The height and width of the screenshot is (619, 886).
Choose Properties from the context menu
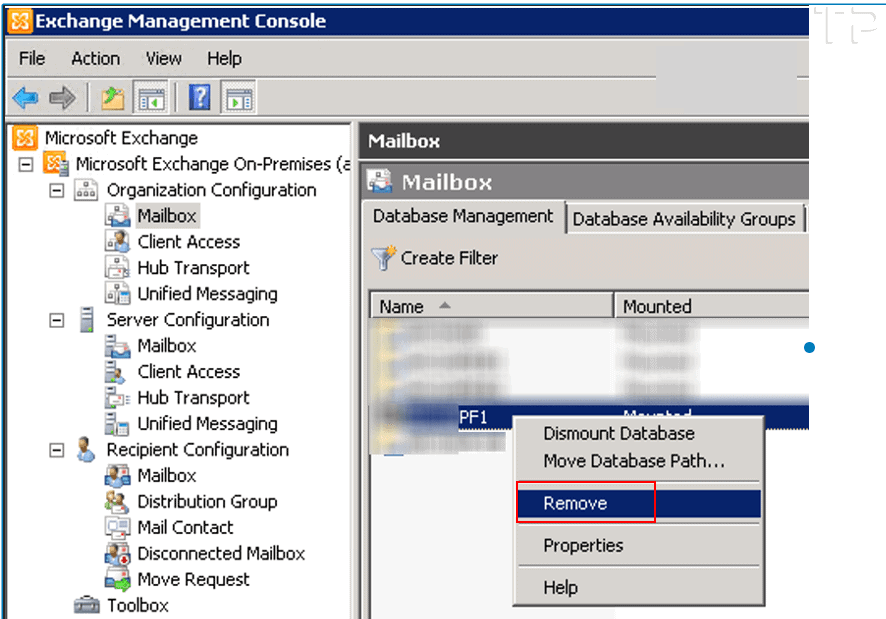click(639, 546)
